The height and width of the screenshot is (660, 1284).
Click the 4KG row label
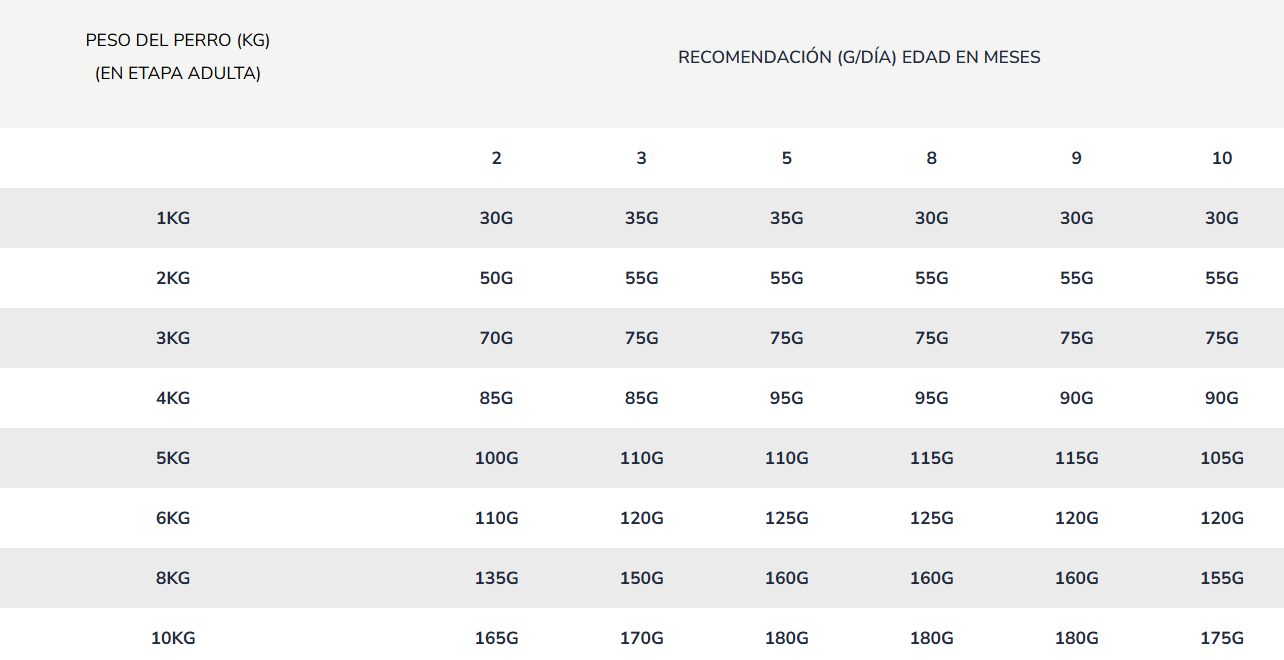(x=173, y=398)
